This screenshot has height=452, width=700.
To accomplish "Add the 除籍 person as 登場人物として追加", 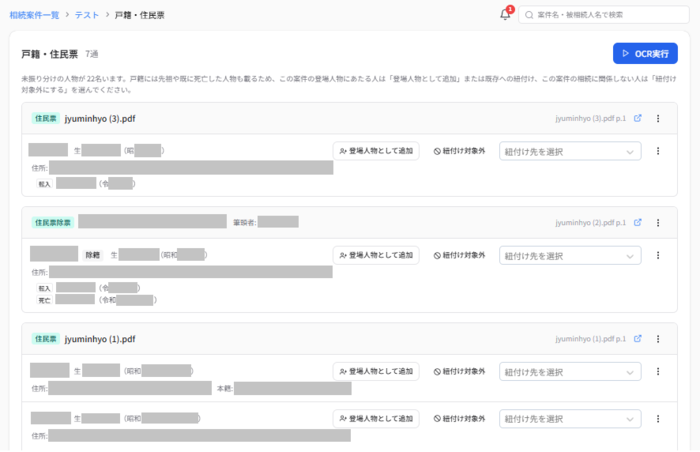I will [376, 255].
